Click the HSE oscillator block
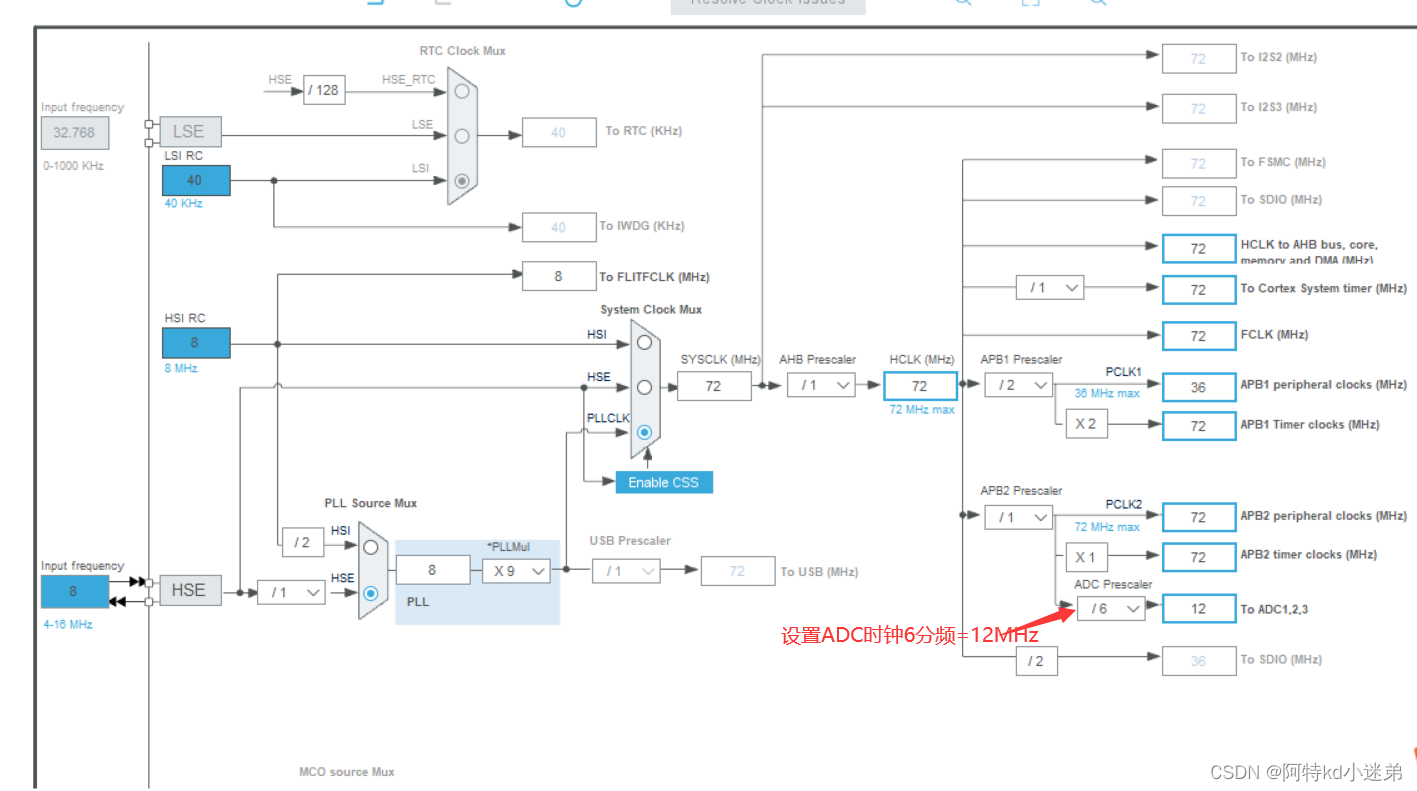This screenshot has width=1417, height=791. click(x=190, y=590)
